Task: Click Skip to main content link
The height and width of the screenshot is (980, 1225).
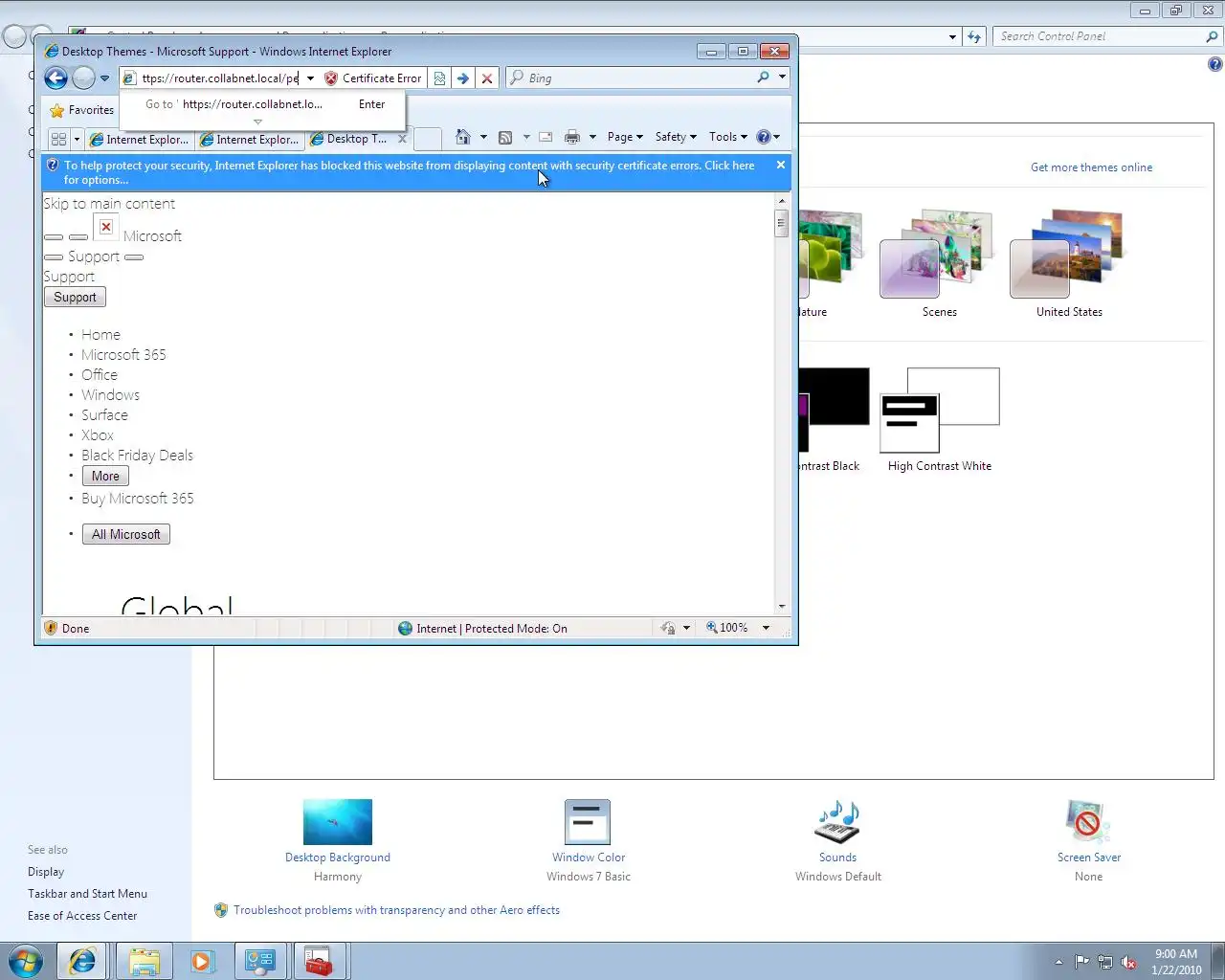Action: click(109, 204)
